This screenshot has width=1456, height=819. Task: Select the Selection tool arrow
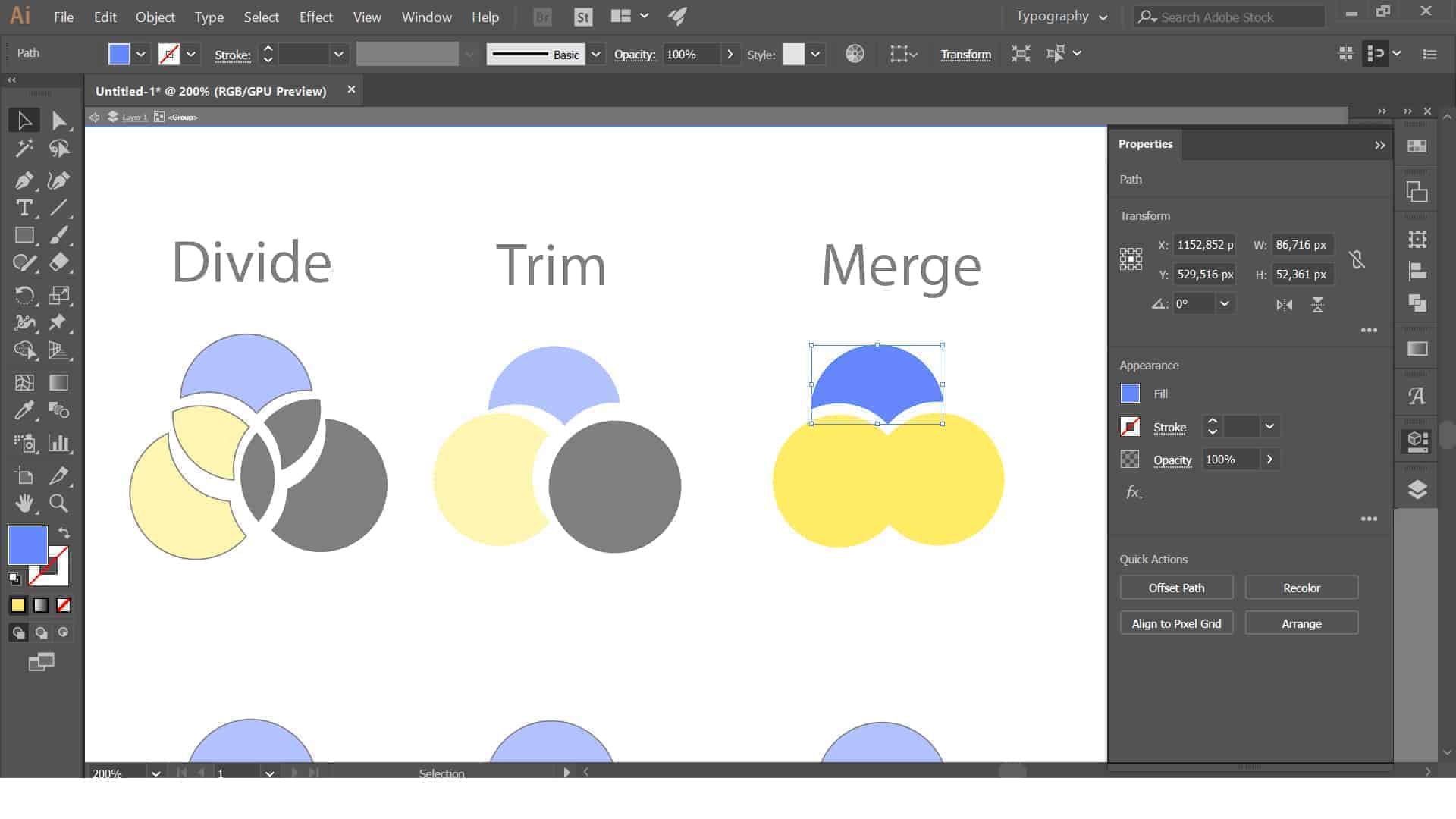24,121
